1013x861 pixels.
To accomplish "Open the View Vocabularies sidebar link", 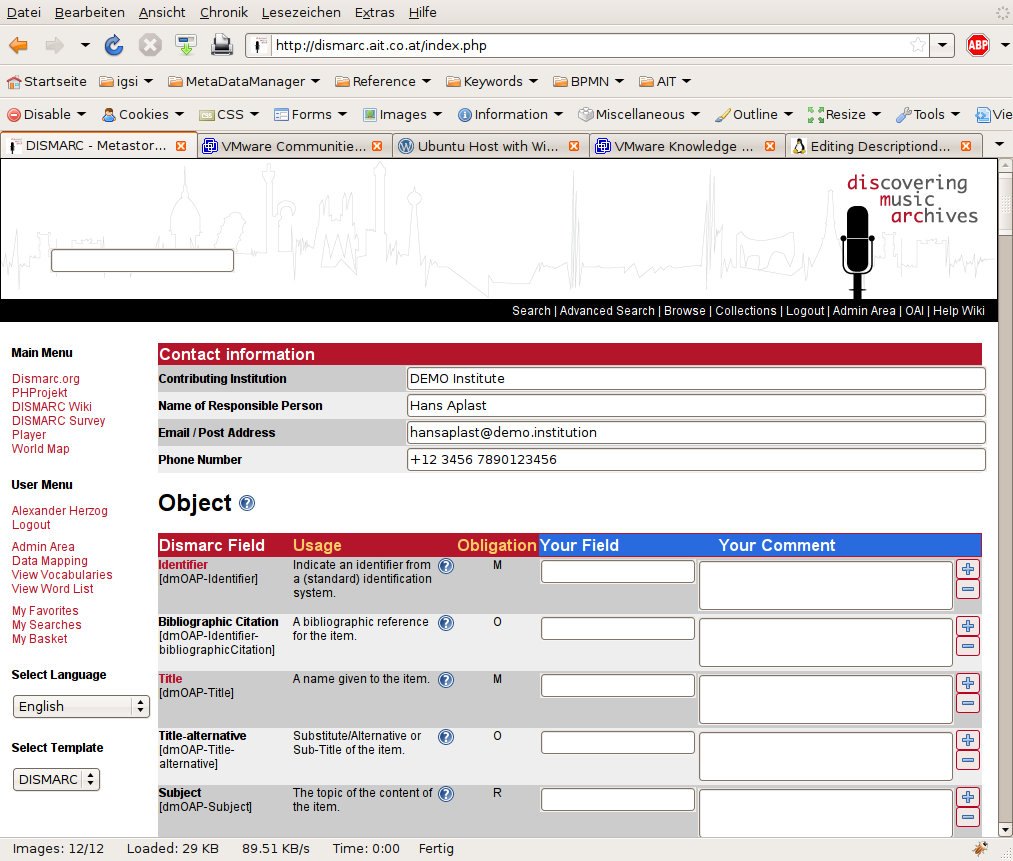I will click(x=62, y=575).
